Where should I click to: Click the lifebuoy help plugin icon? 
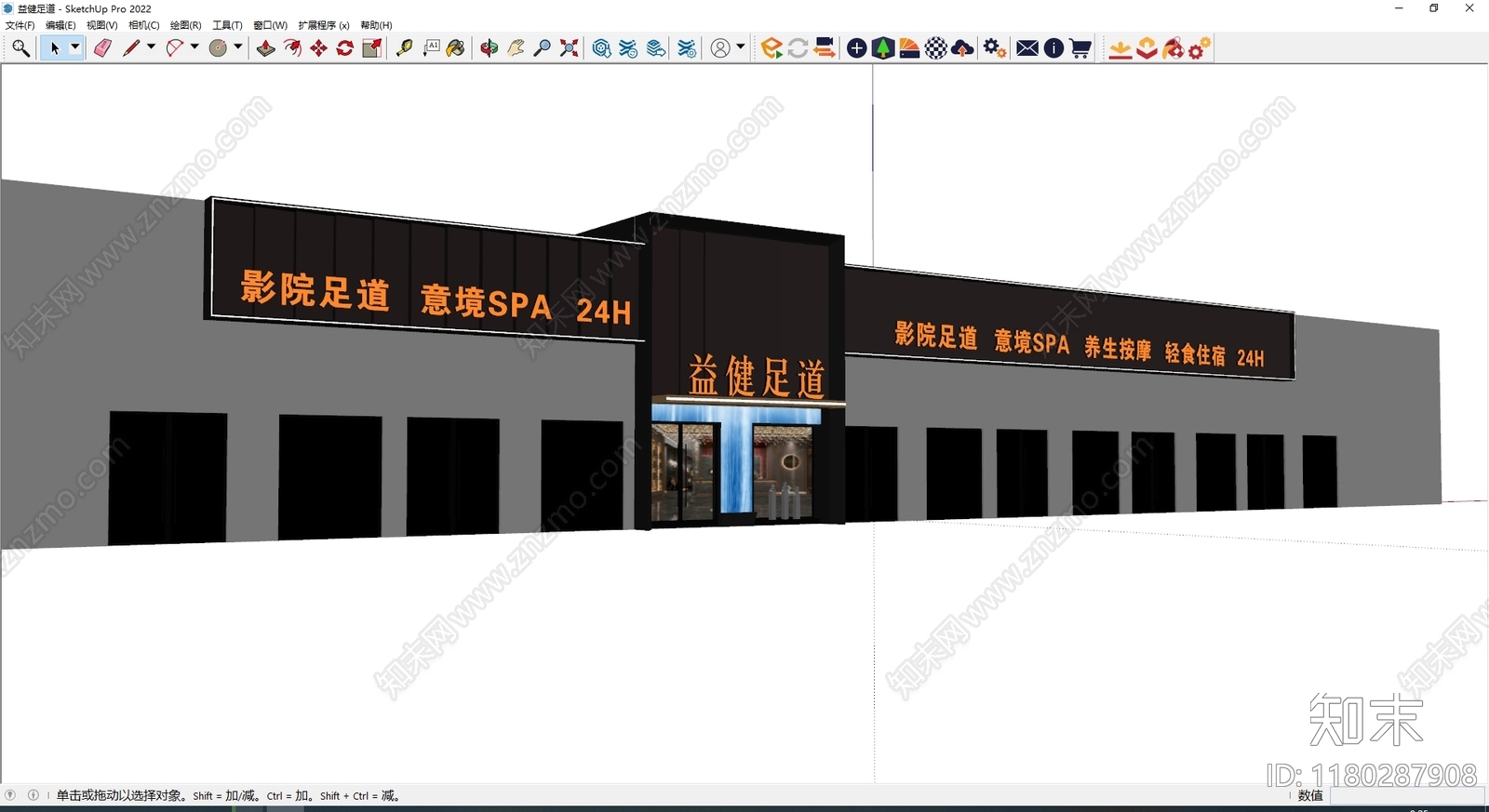pyautogui.click(x=1173, y=48)
